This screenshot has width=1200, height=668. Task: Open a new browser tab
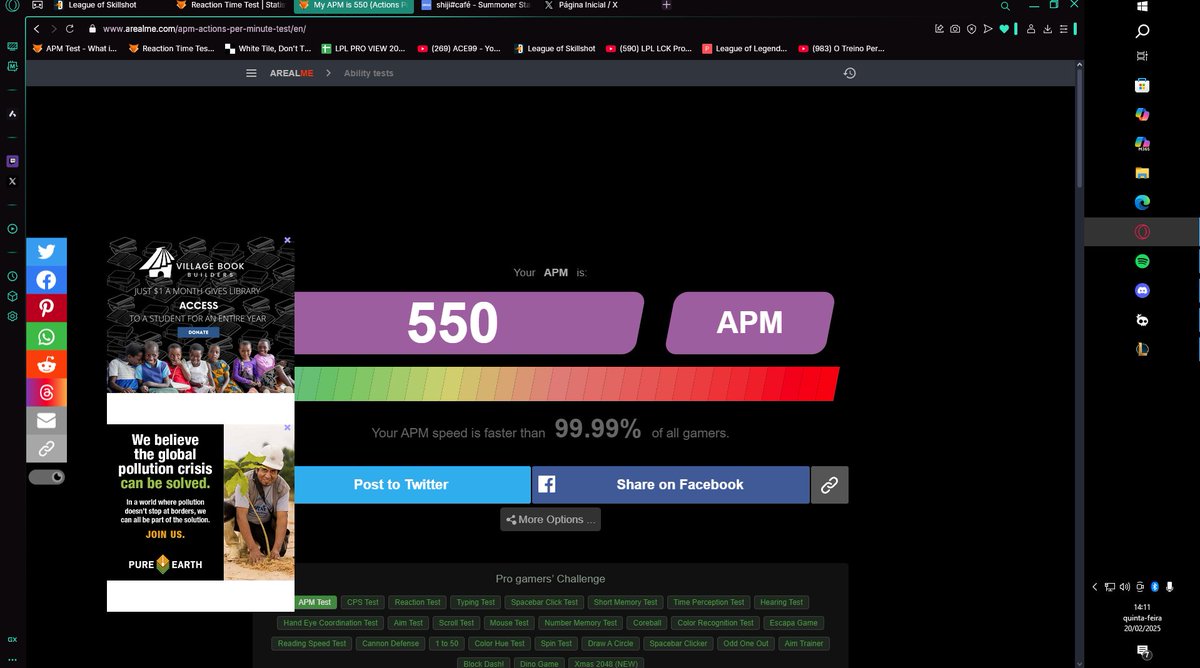coord(667,5)
